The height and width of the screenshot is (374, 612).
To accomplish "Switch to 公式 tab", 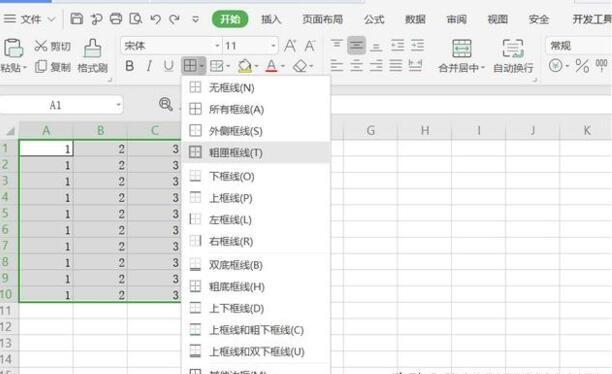I will tap(374, 19).
